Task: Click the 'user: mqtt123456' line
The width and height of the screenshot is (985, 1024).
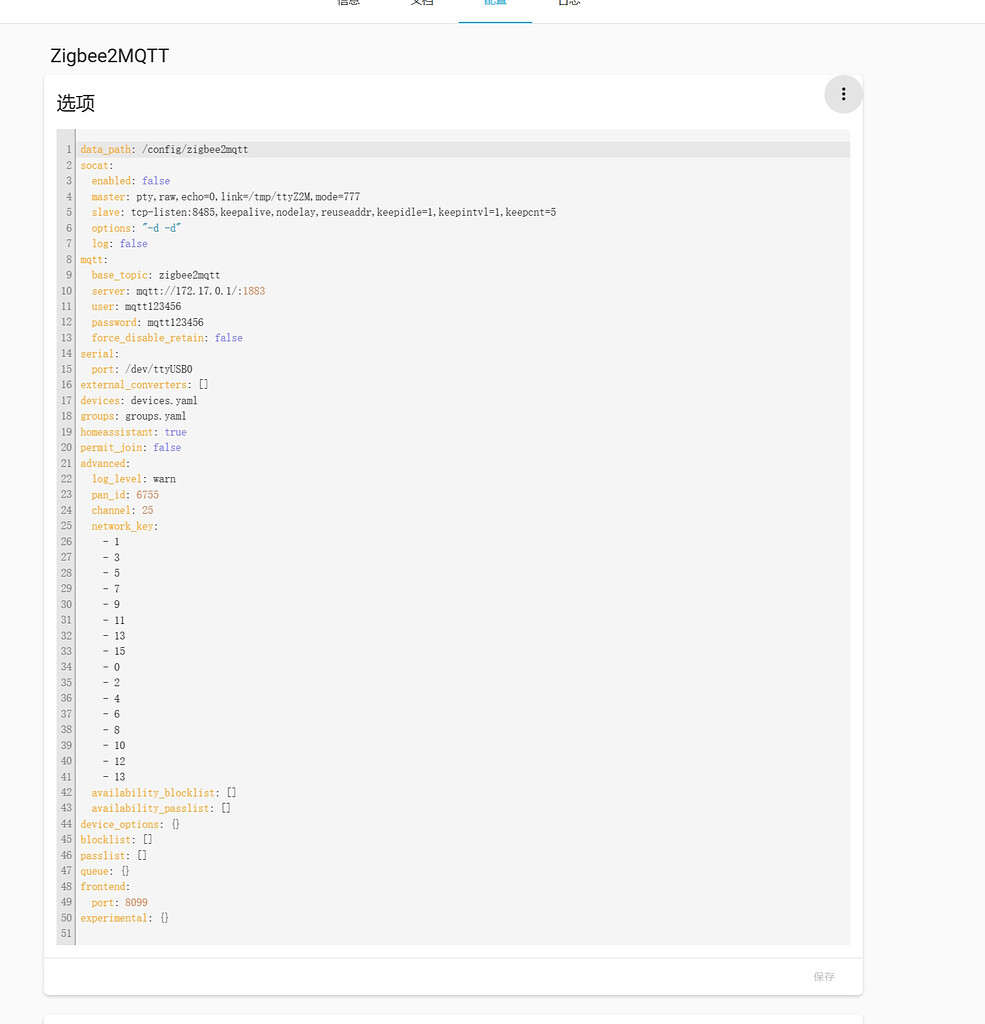Action: point(137,306)
